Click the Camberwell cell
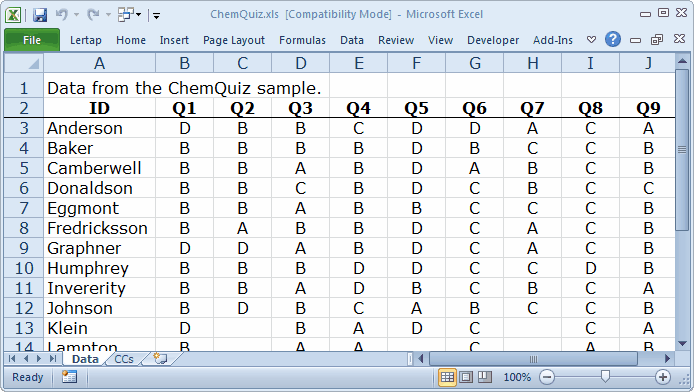Viewport: 694px width, 392px height. (x=100, y=168)
